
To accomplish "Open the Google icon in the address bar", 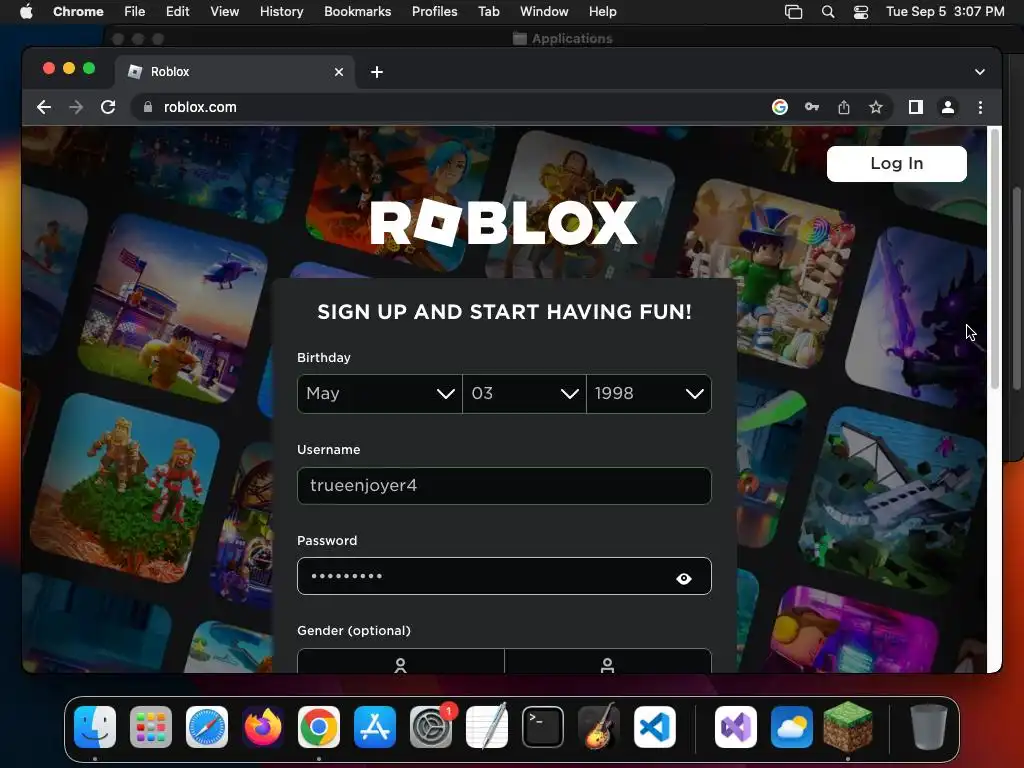I will (780, 107).
